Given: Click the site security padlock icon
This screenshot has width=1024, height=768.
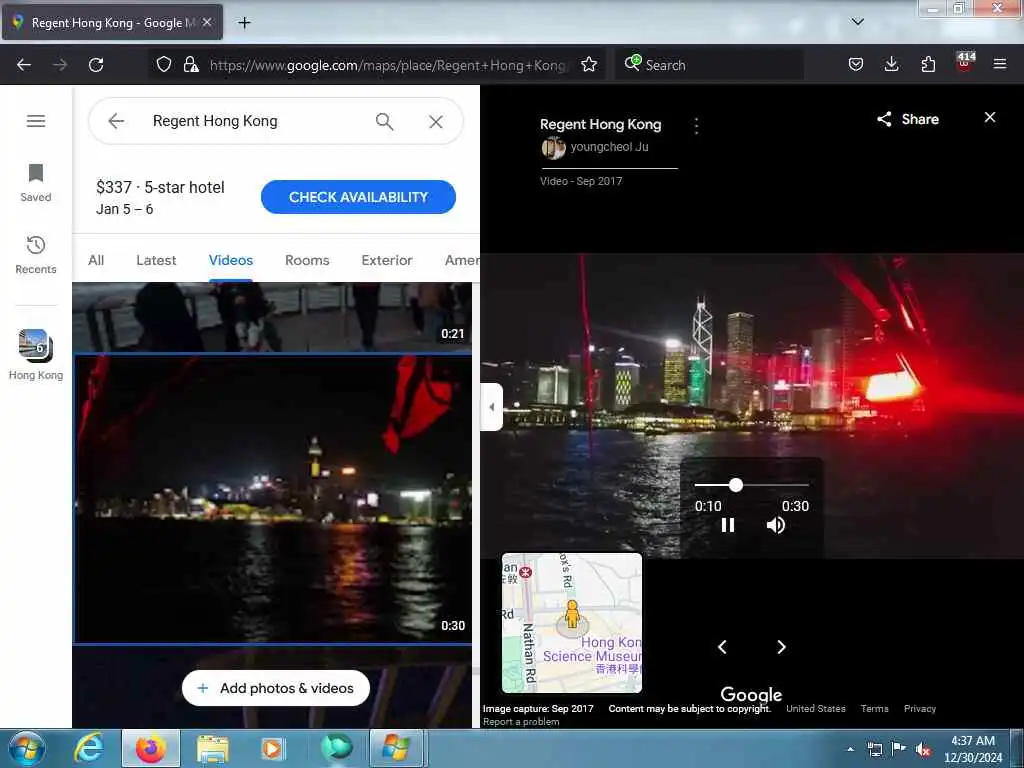Looking at the screenshot, I should [x=191, y=64].
